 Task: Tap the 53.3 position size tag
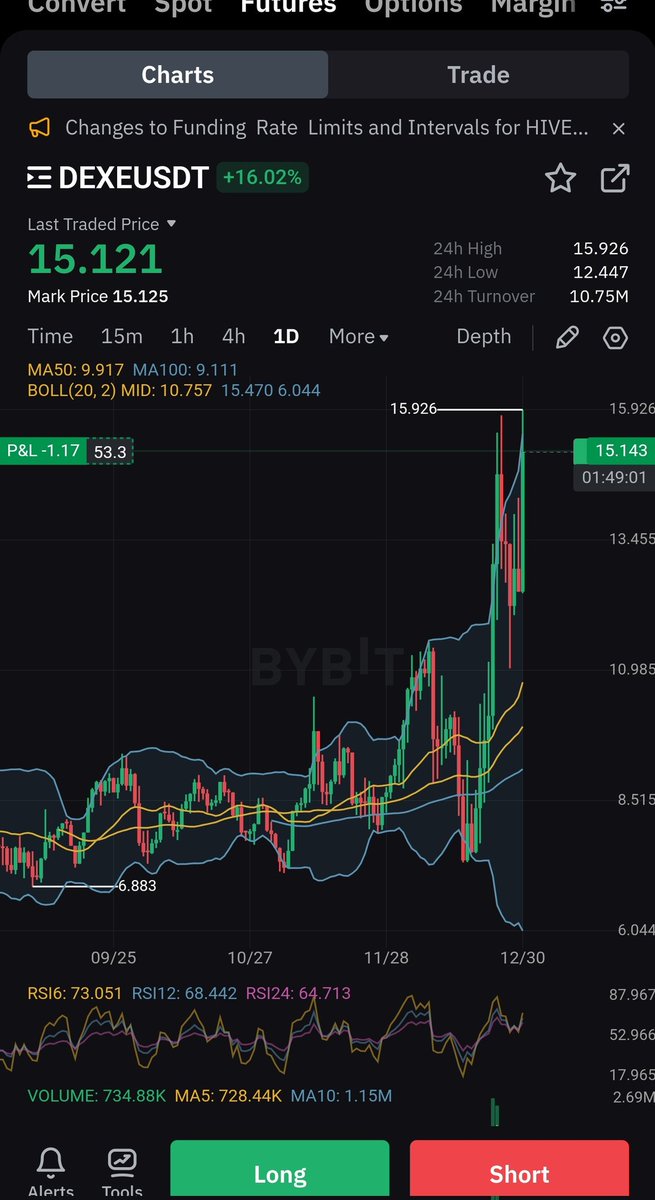tap(110, 452)
